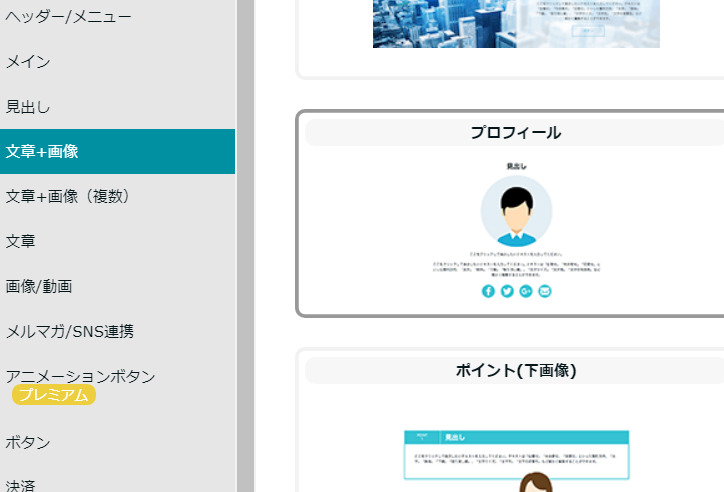
Task: Open the ヘッダー/メニュー category
Action: 68,17
